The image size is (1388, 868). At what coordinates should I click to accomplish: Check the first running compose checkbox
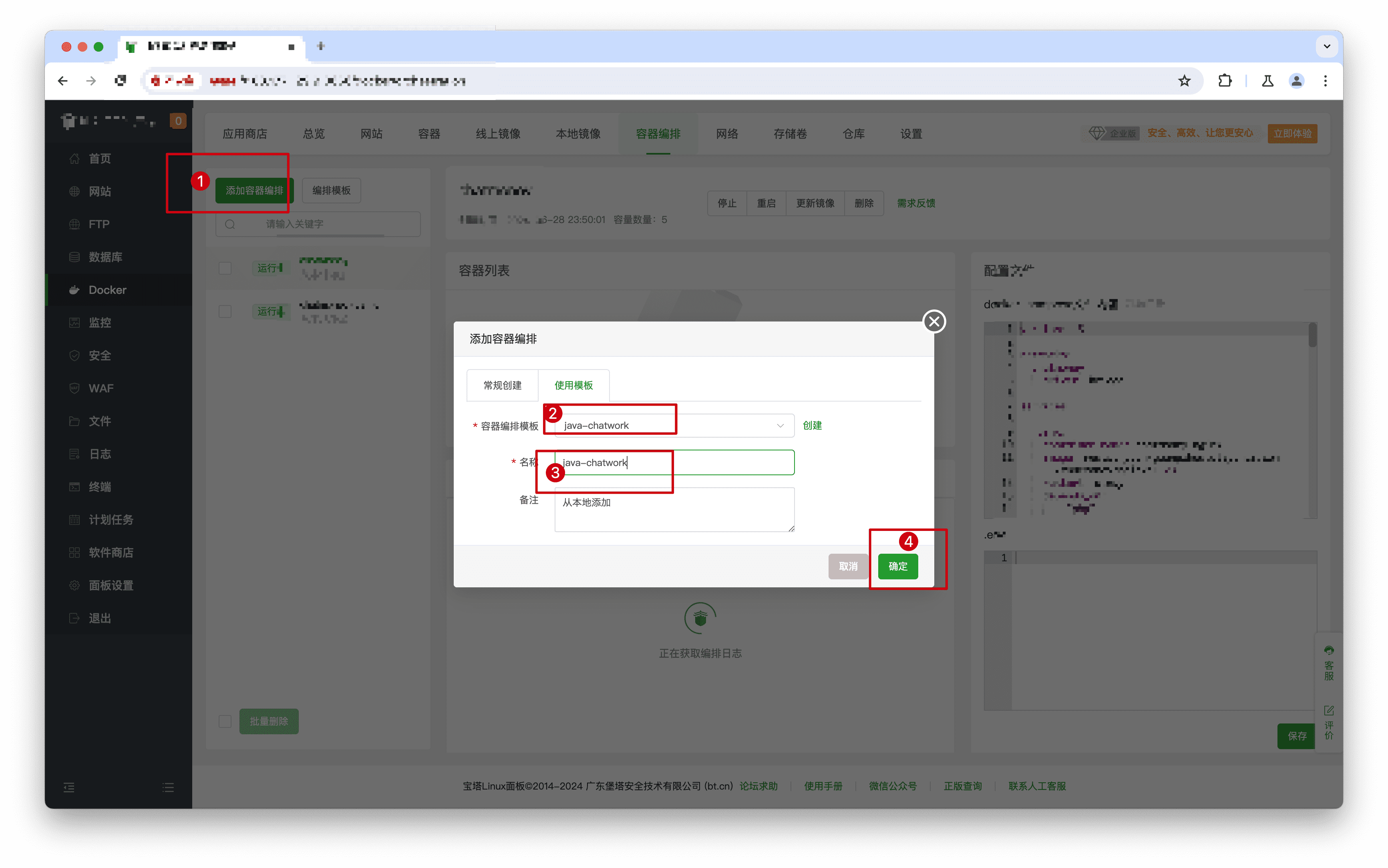(x=225, y=268)
